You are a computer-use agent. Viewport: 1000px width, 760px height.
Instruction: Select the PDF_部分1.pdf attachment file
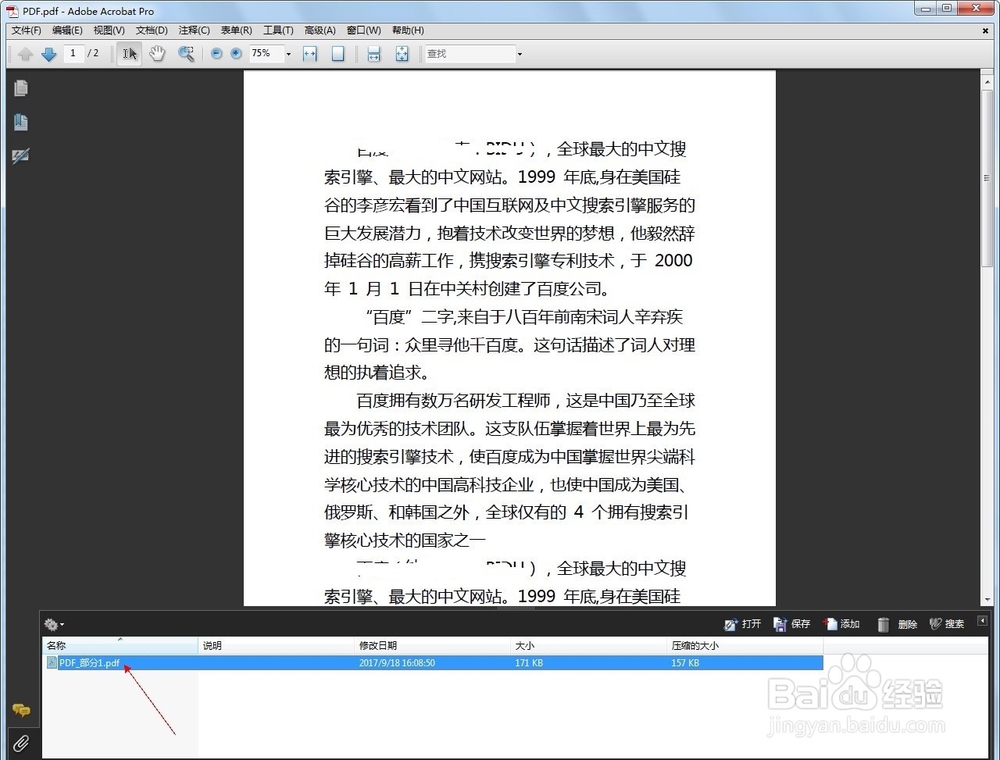[89, 663]
